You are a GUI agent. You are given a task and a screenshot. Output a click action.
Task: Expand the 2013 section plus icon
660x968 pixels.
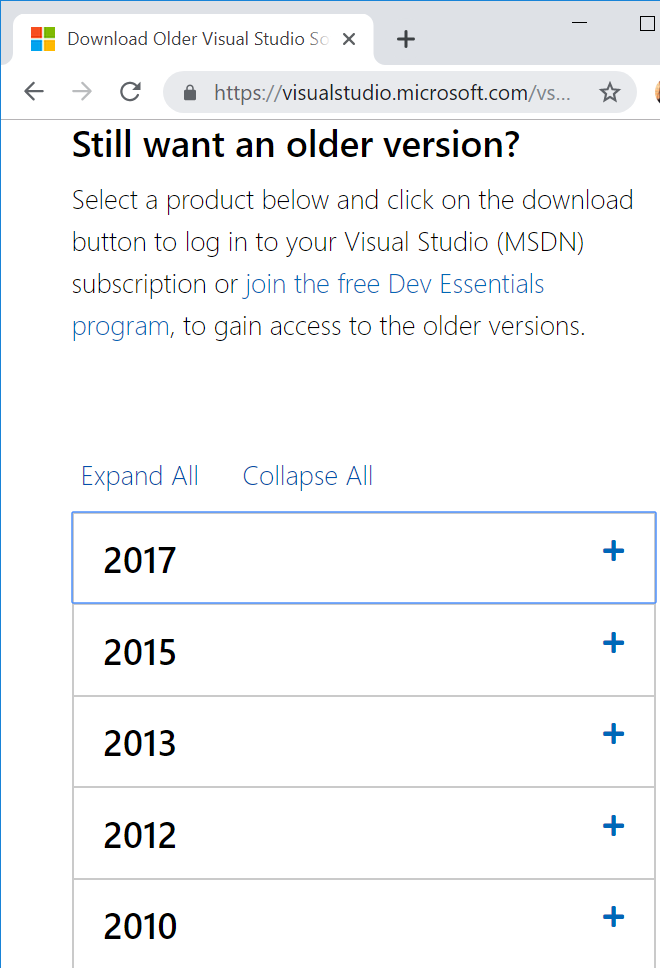(x=613, y=734)
